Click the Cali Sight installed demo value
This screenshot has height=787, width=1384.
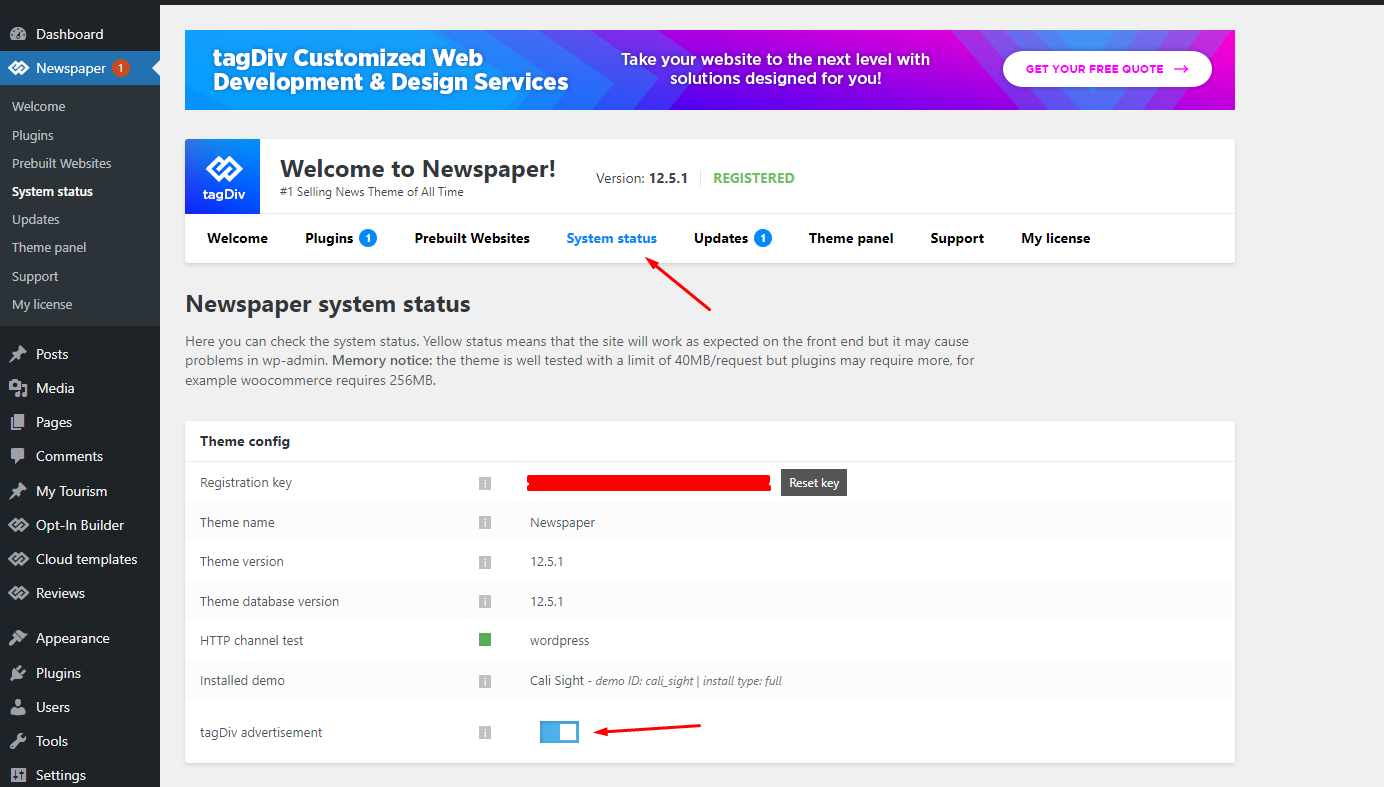pos(656,681)
